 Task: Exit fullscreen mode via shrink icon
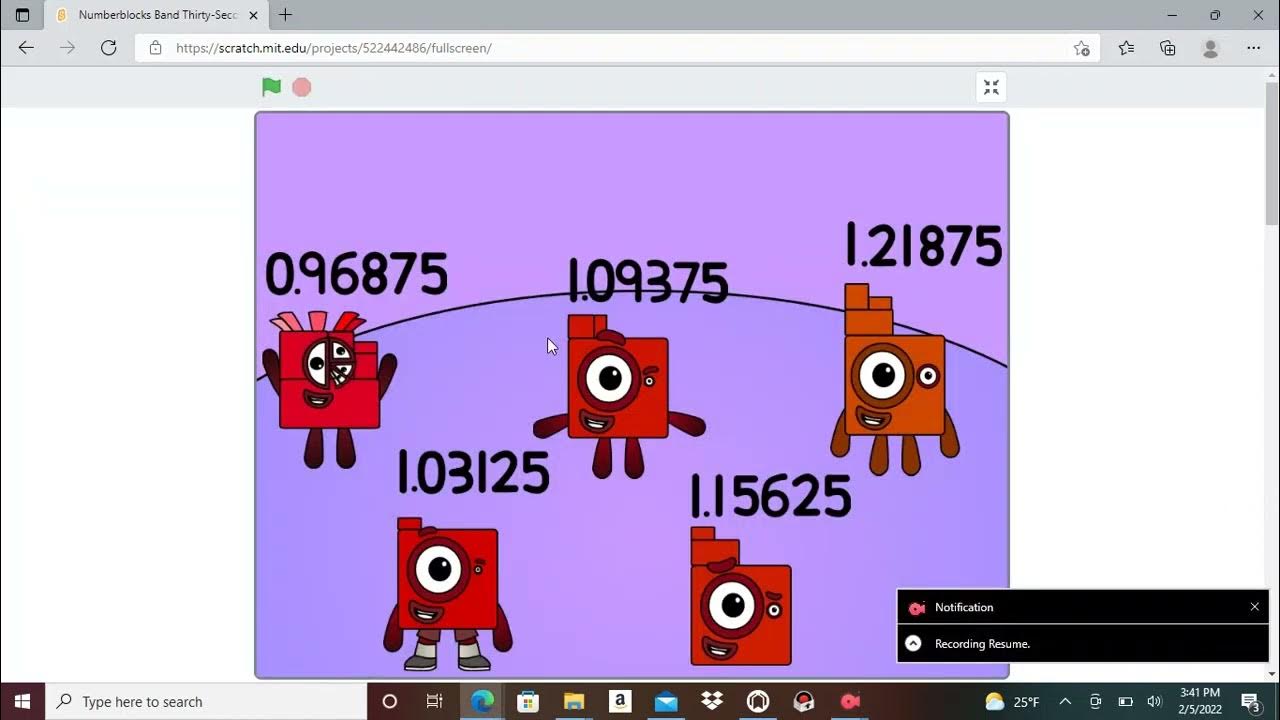pos(991,88)
